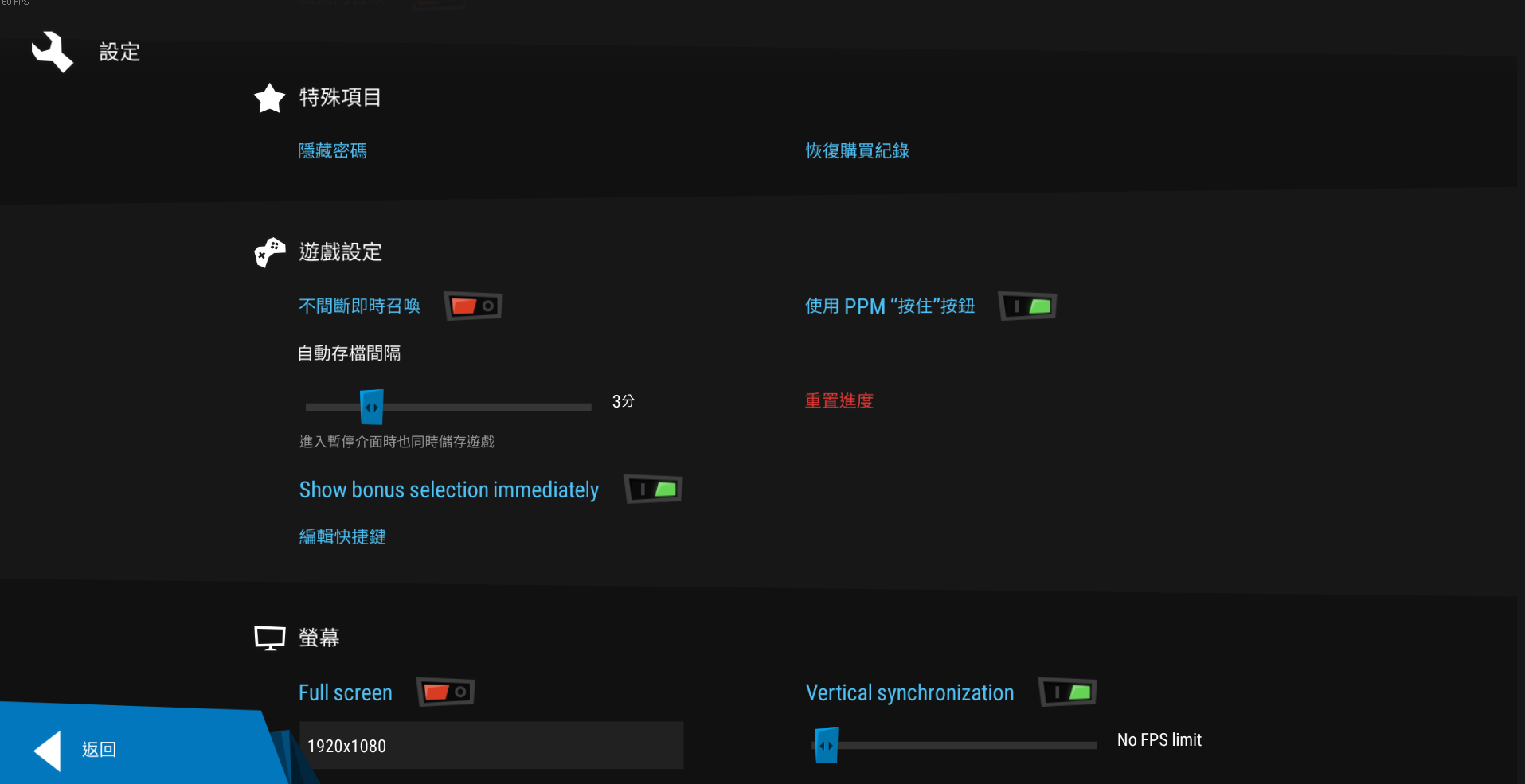Enable Full screen toggle
1525x784 pixels.
click(446, 692)
